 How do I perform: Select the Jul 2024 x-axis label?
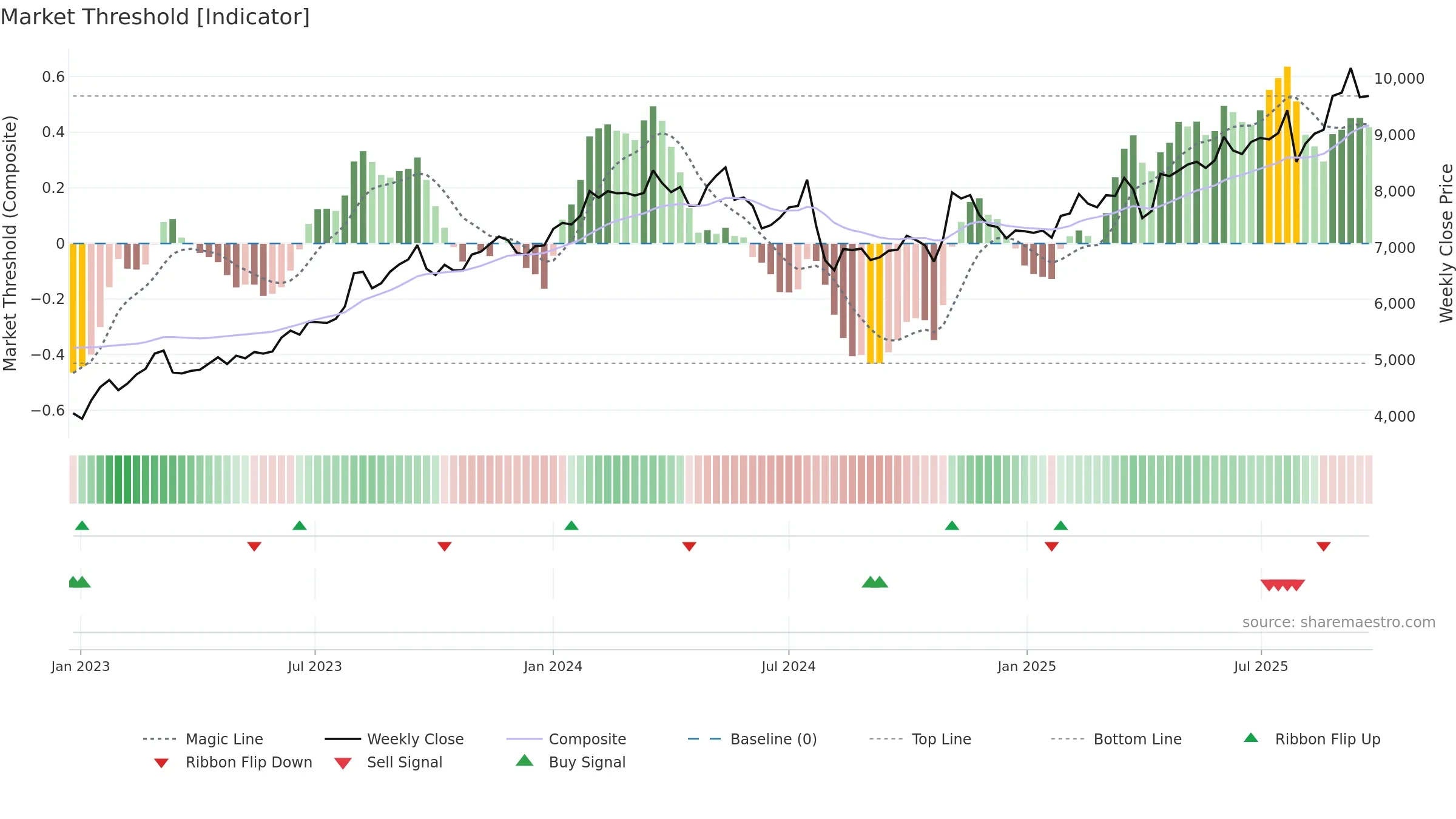click(789, 666)
